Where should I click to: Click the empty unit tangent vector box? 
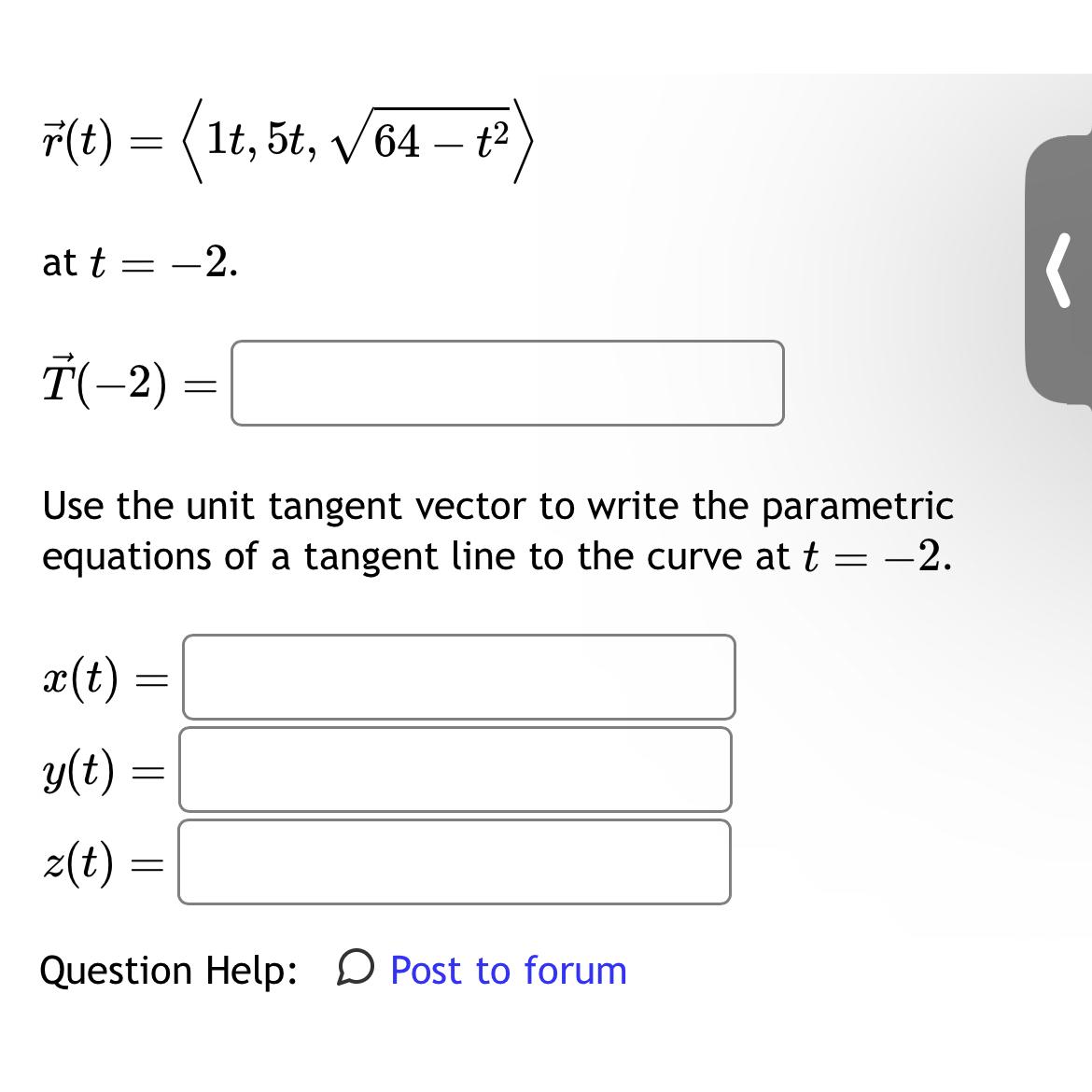507,383
